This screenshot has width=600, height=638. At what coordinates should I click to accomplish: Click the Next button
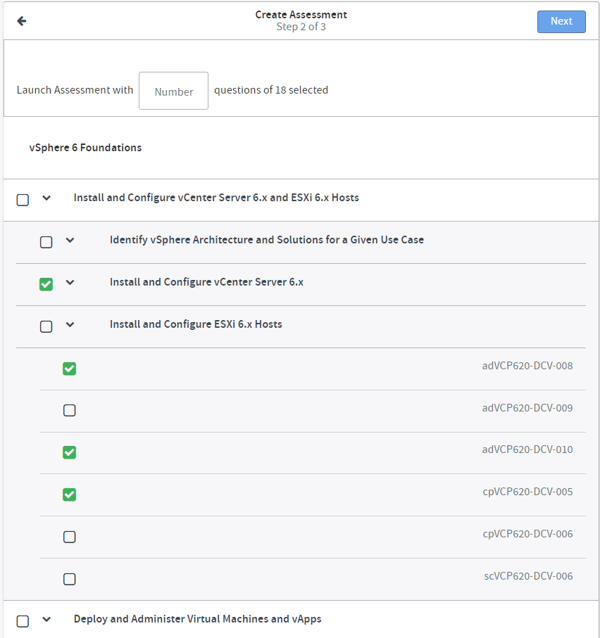coord(561,22)
